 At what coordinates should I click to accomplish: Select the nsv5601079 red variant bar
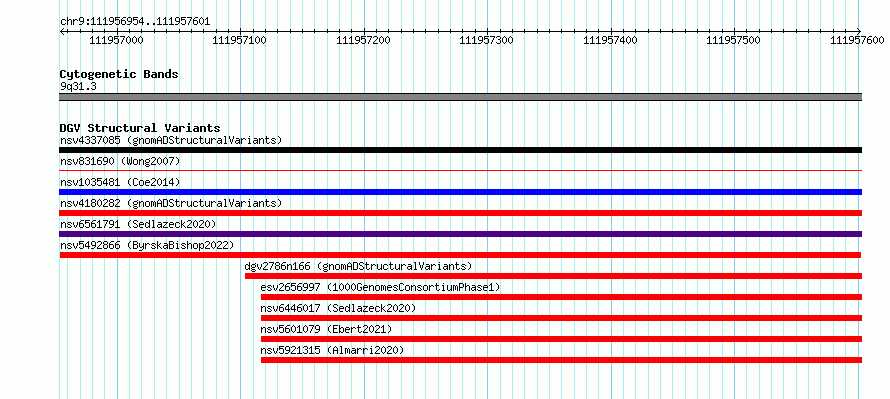click(x=561, y=339)
